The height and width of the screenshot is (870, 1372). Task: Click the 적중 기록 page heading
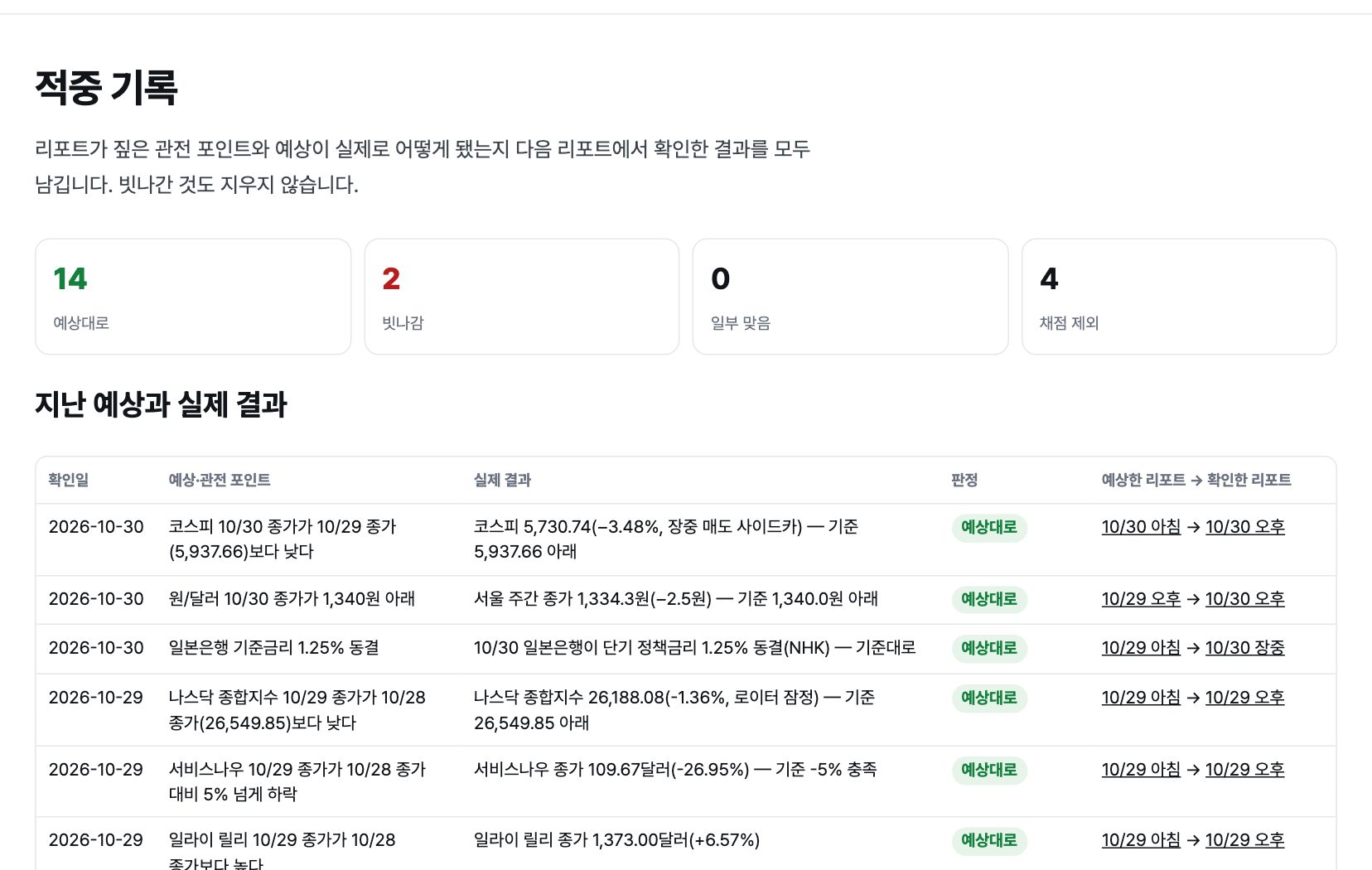click(x=106, y=87)
